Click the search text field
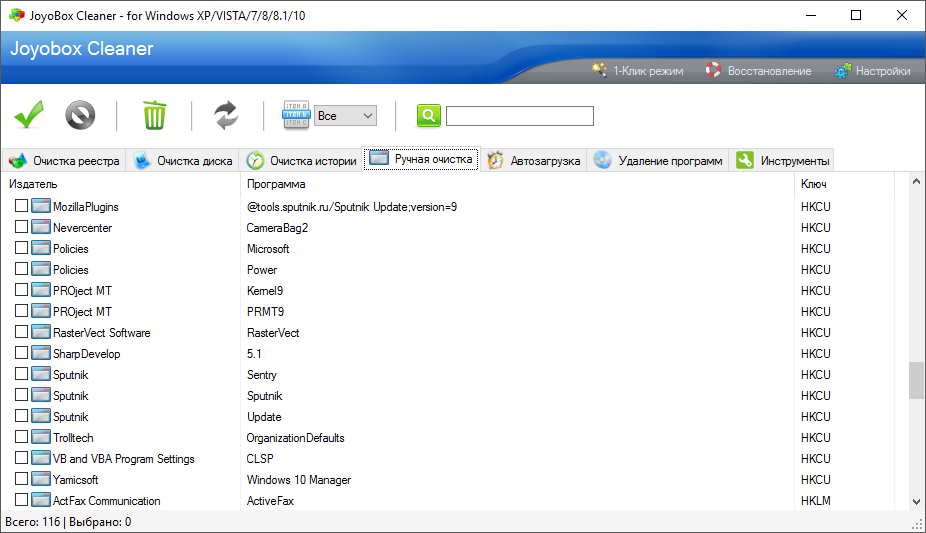The width and height of the screenshot is (926, 533). point(520,116)
